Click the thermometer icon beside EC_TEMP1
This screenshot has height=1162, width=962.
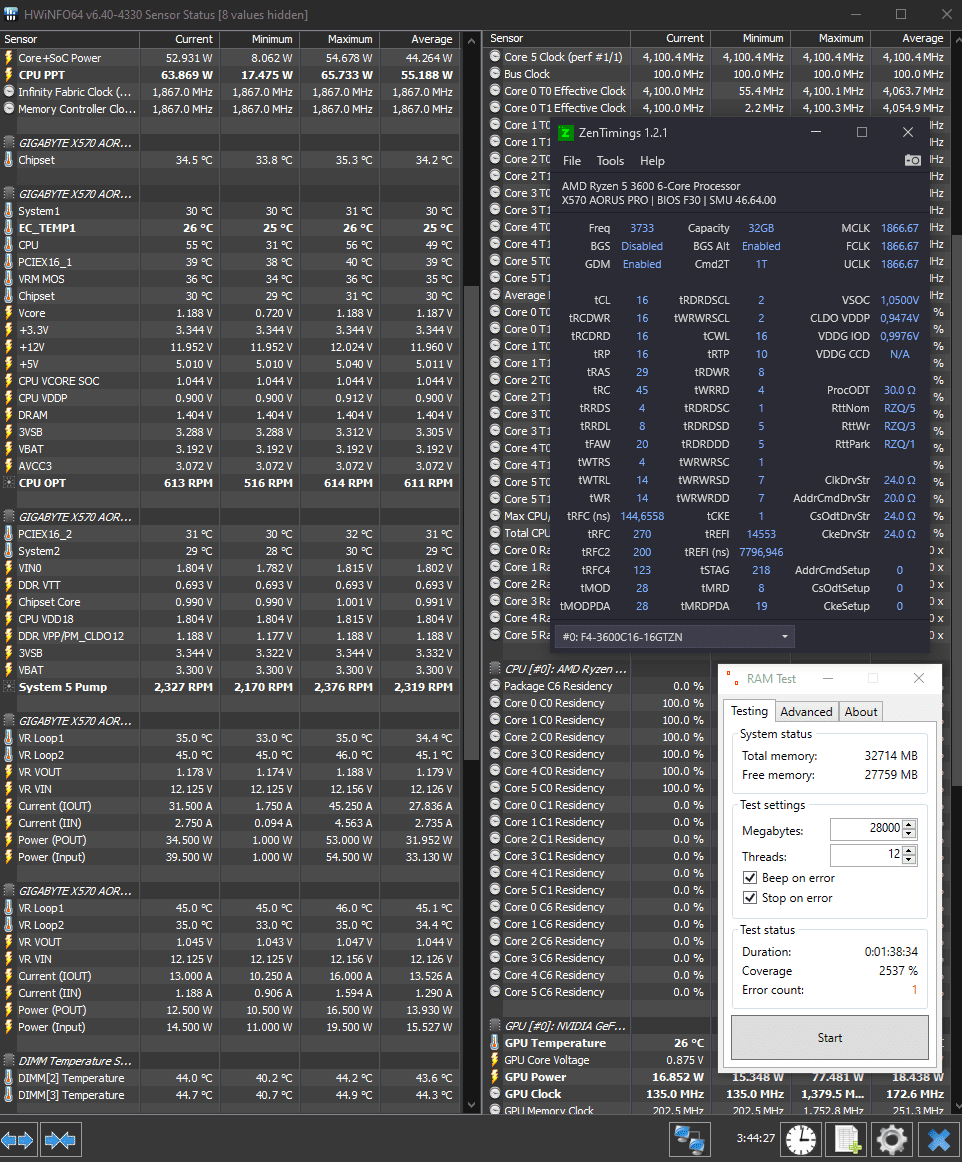[9, 228]
